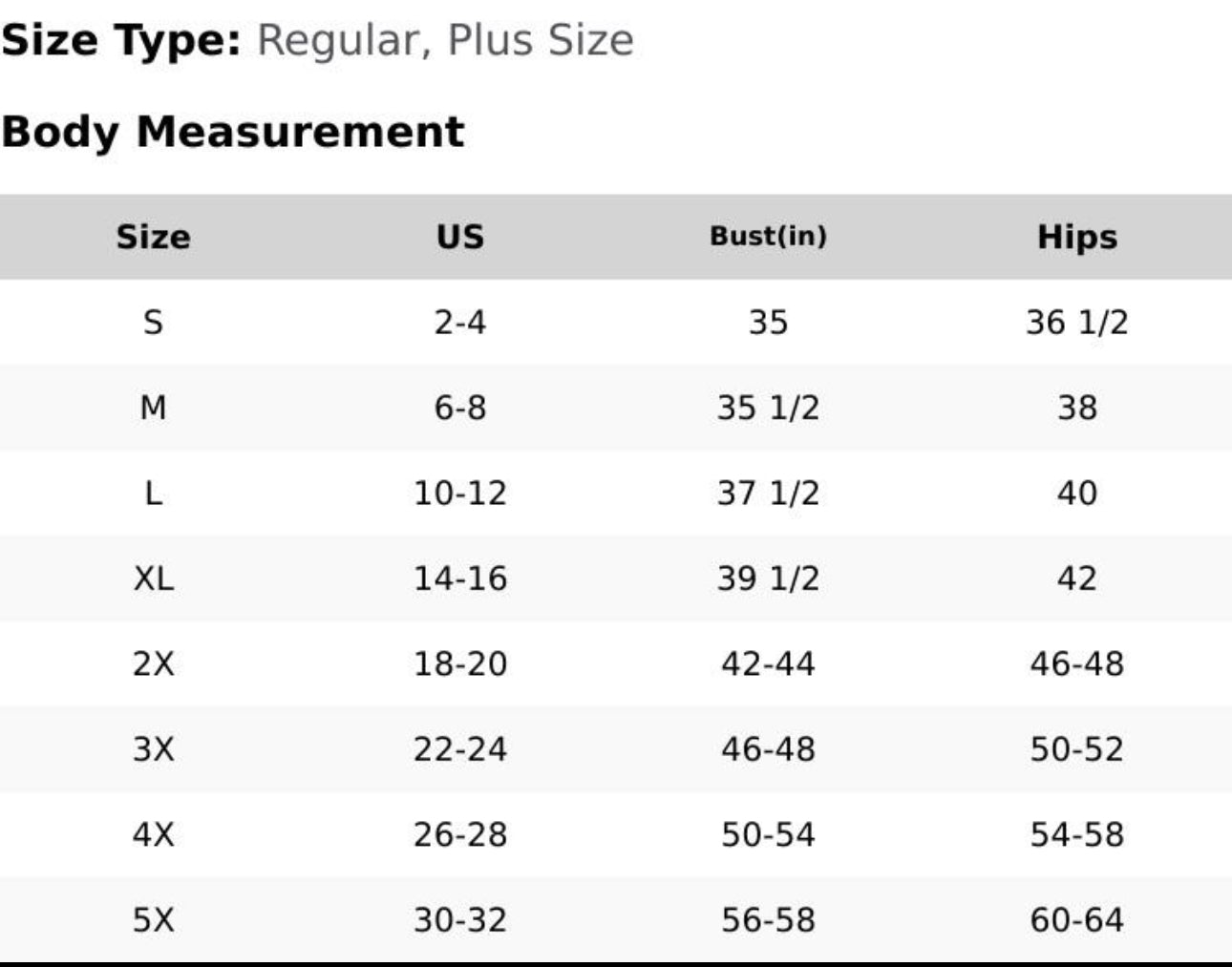
Task: Click the Bust(in) column header
Action: pos(768,236)
